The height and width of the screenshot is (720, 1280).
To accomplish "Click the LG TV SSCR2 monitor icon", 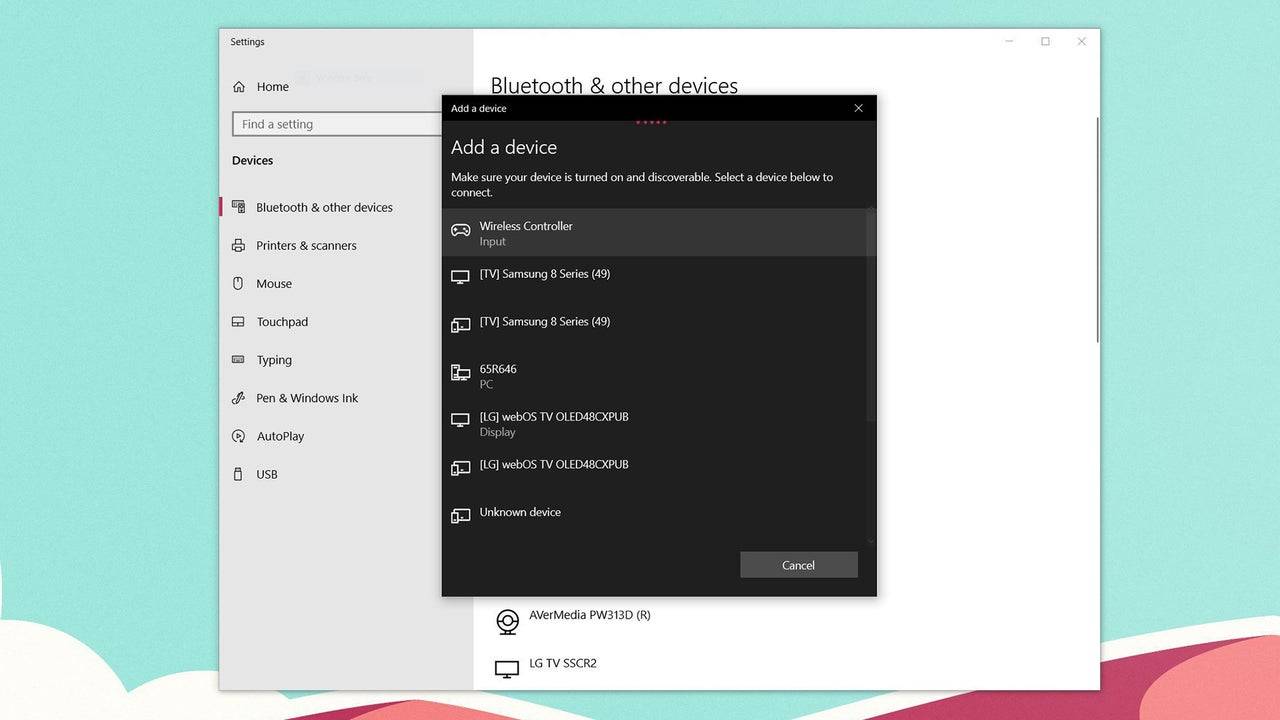I will (508, 668).
